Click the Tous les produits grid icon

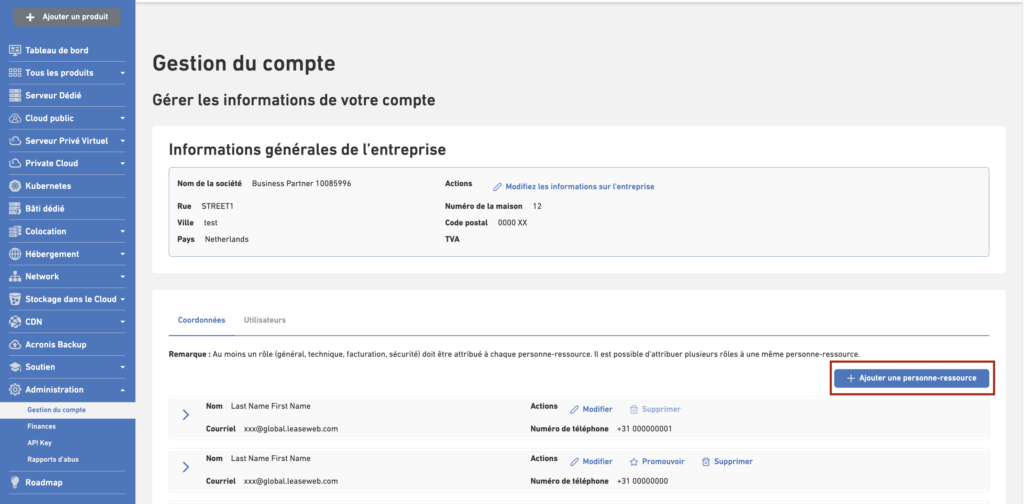(x=15, y=73)
